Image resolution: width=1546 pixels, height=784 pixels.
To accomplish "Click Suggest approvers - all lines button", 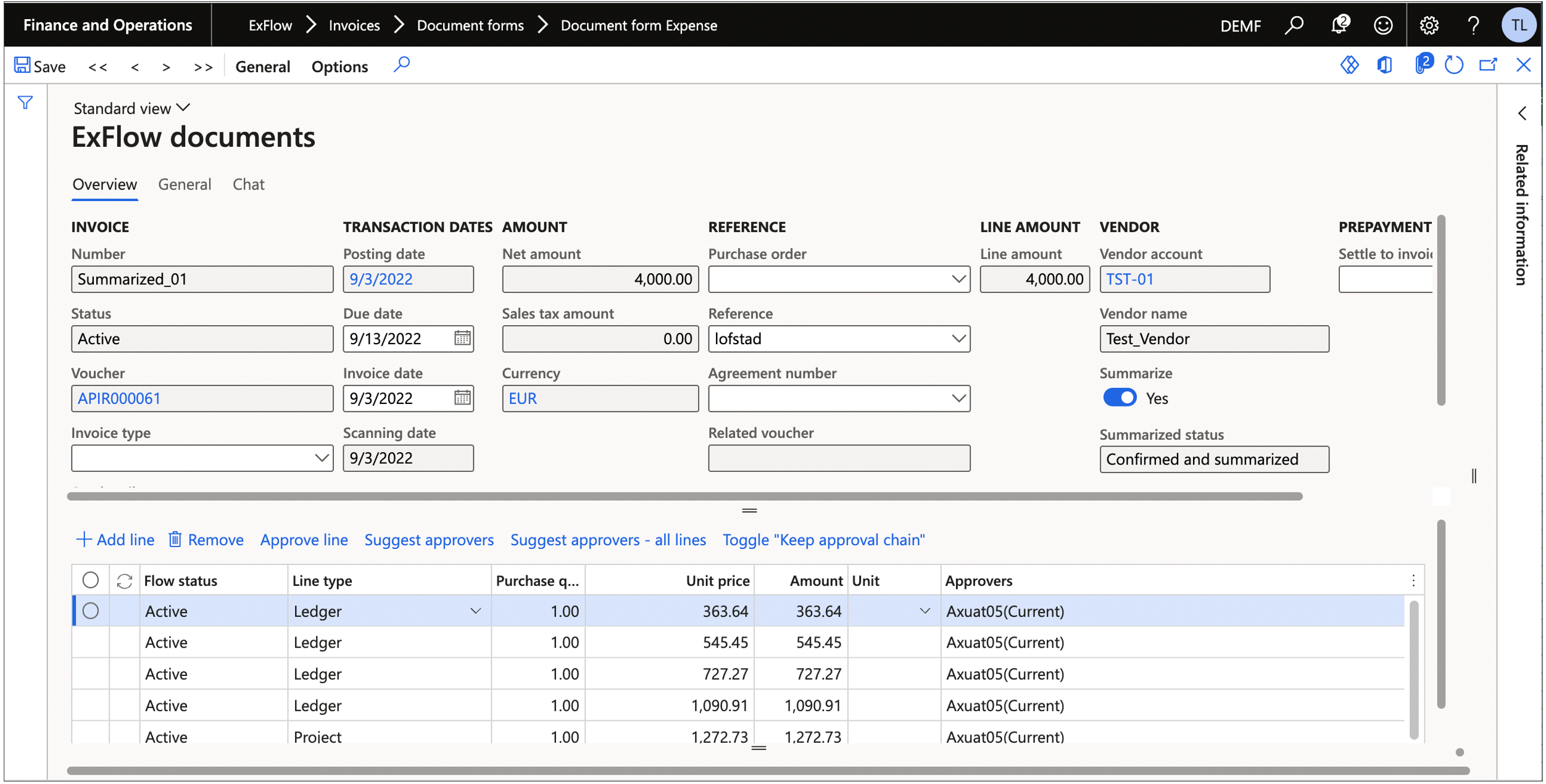I will [x=609, y=539].
